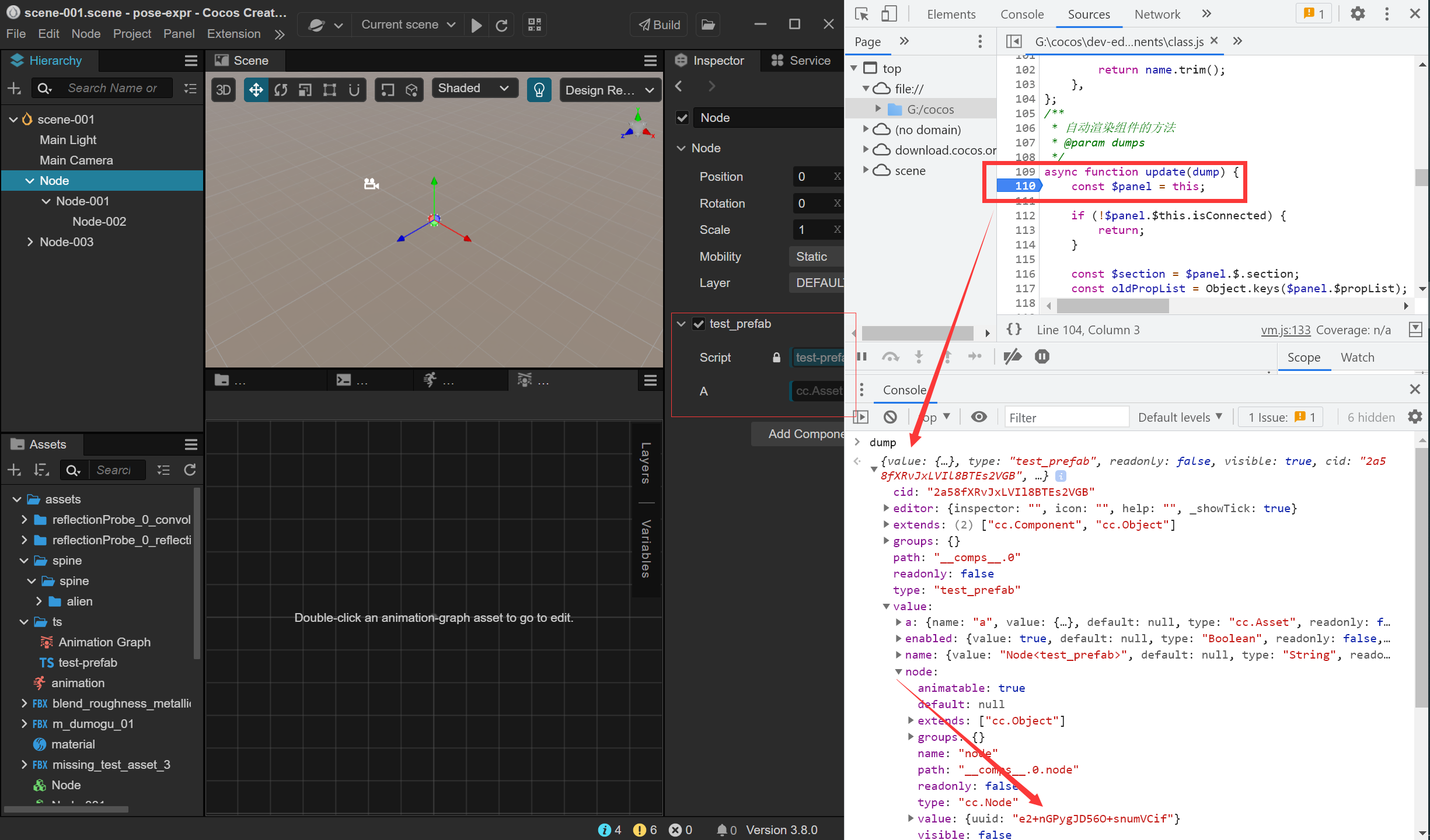Viewport: 1430px width, 840px height.
Task: Open the Default levels dropdown
Action: [x=1180, y=417]
